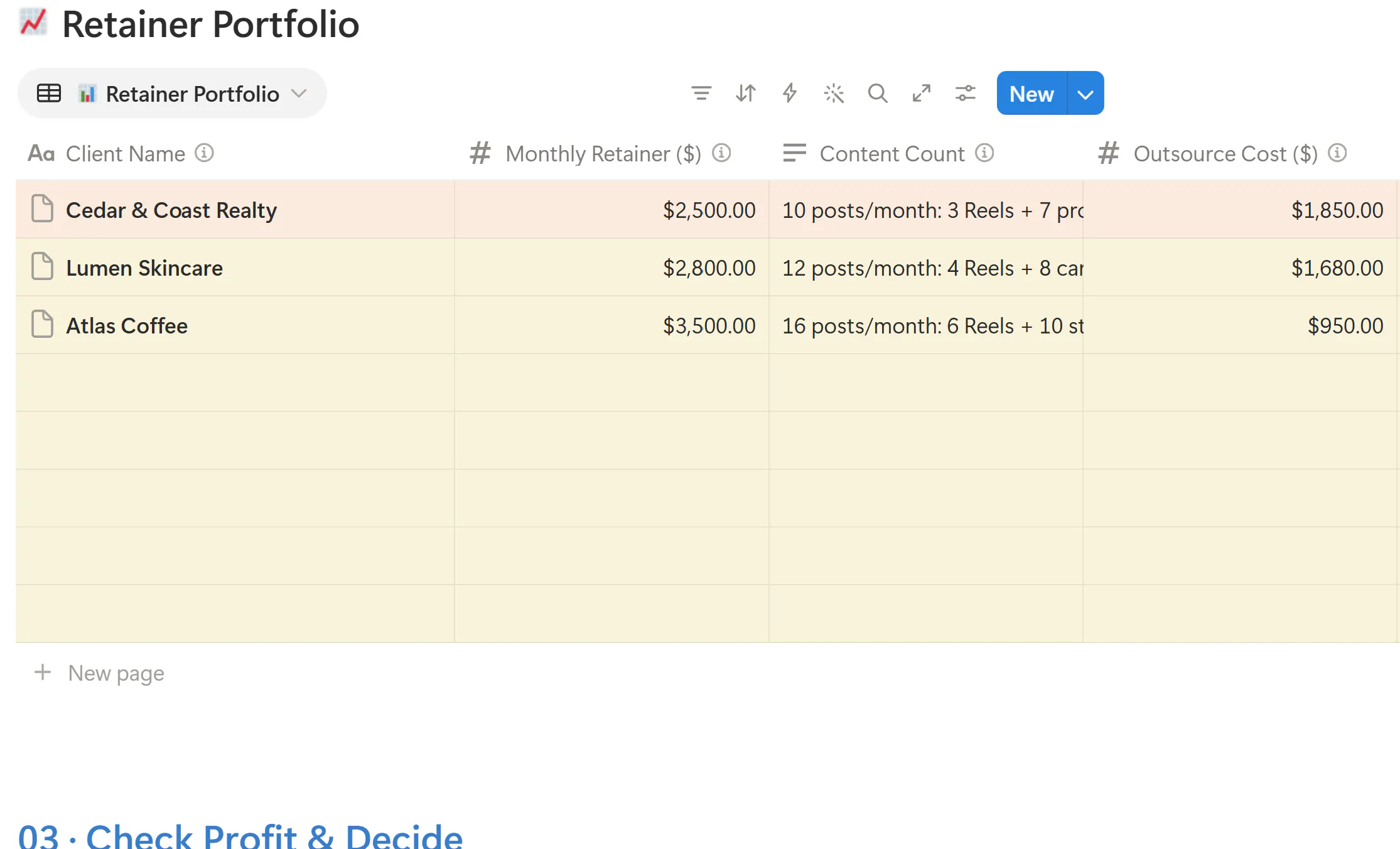The height and width of the screenshot is (849, 1400).
Task: Open the 03 · Check Profit & Decide heading
Action: (x=240, y=836)
